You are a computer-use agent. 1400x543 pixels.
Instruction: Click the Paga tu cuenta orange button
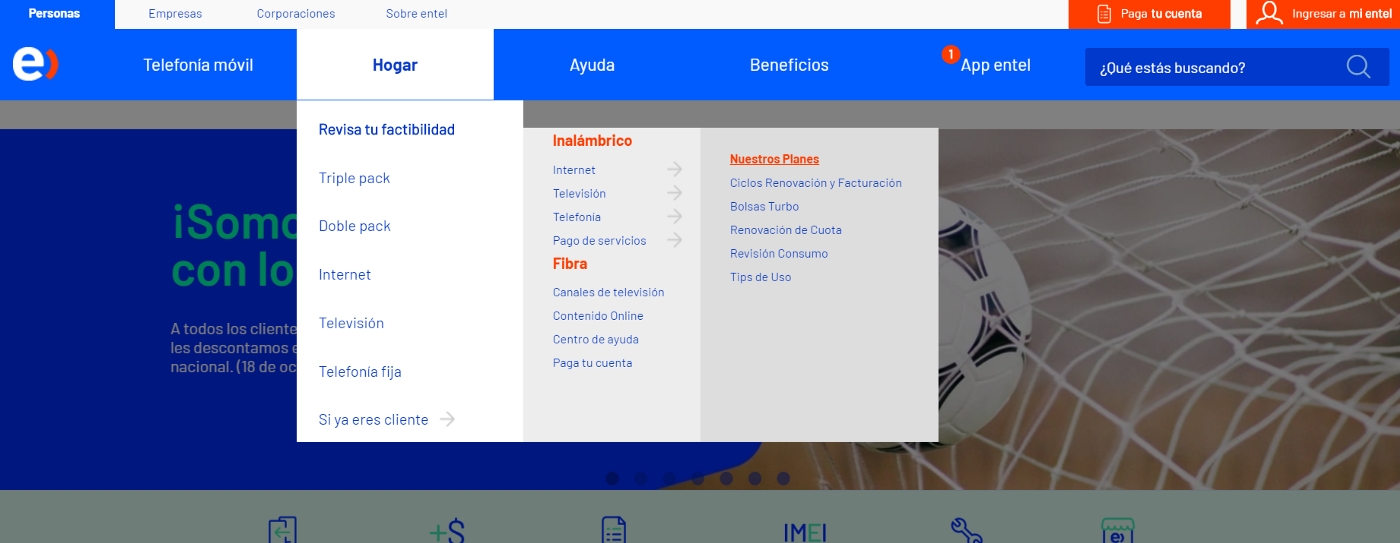coord(1150,14)
